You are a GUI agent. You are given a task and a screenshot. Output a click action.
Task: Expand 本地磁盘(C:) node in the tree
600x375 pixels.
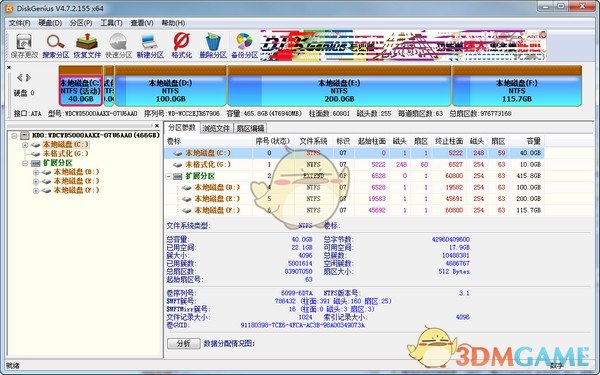(x=25, y=145)
